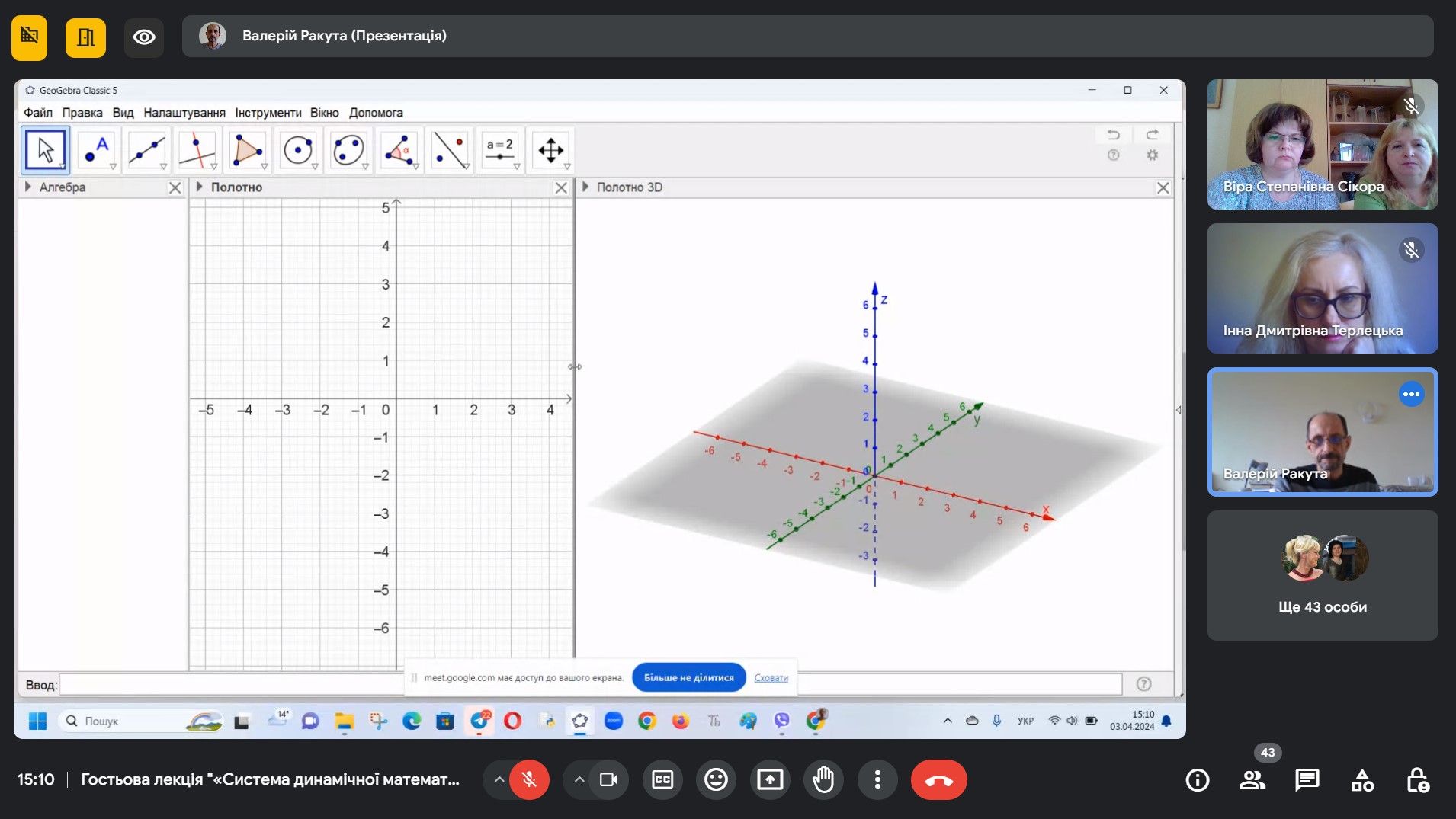Open the Вид menu
Screen dimensions: 1456x819
click(123, 113)
